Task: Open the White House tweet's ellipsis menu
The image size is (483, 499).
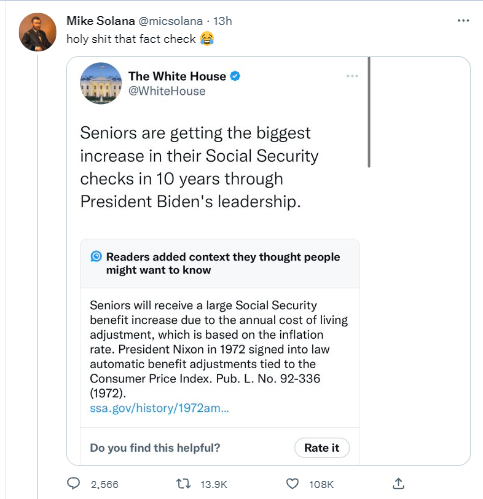Action: click(352, 76)
